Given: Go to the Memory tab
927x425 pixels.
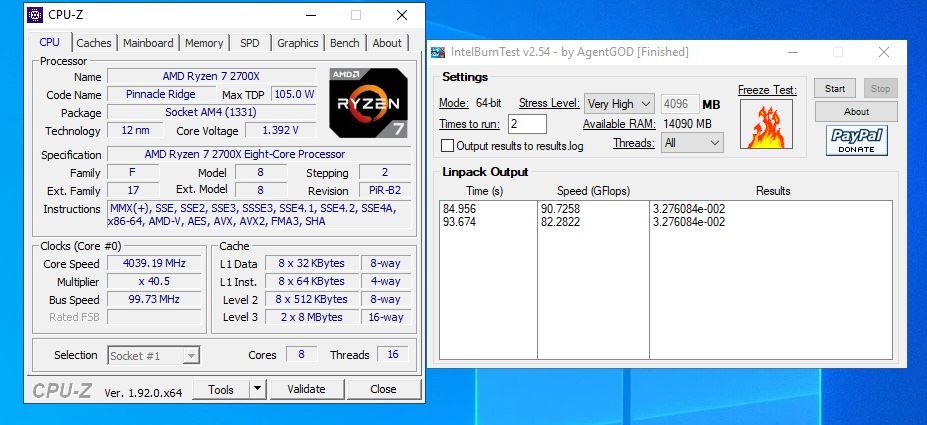Looking at the screenshot, I should [x=204, y=43].
